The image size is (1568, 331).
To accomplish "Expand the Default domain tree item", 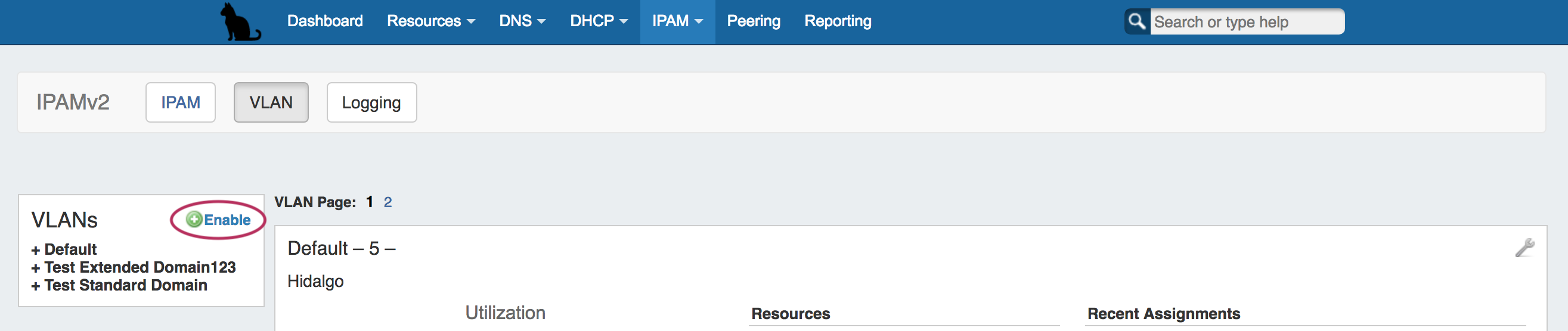I will pos(35,250).
